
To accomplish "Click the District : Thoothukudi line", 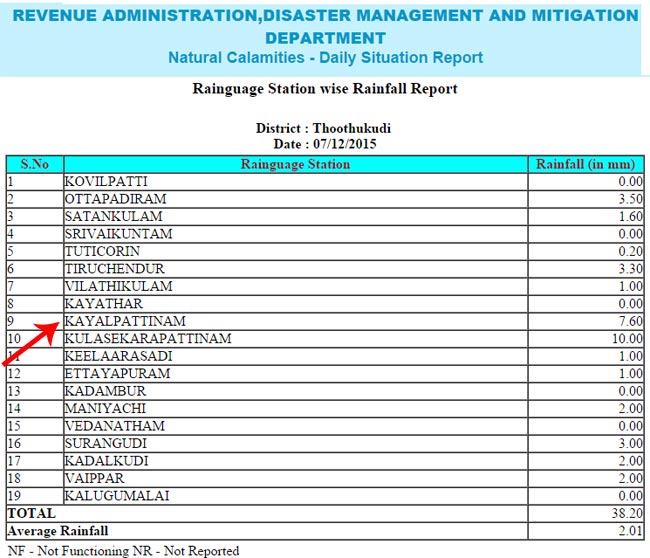I will pyautogui.click(x=323, y=128).
